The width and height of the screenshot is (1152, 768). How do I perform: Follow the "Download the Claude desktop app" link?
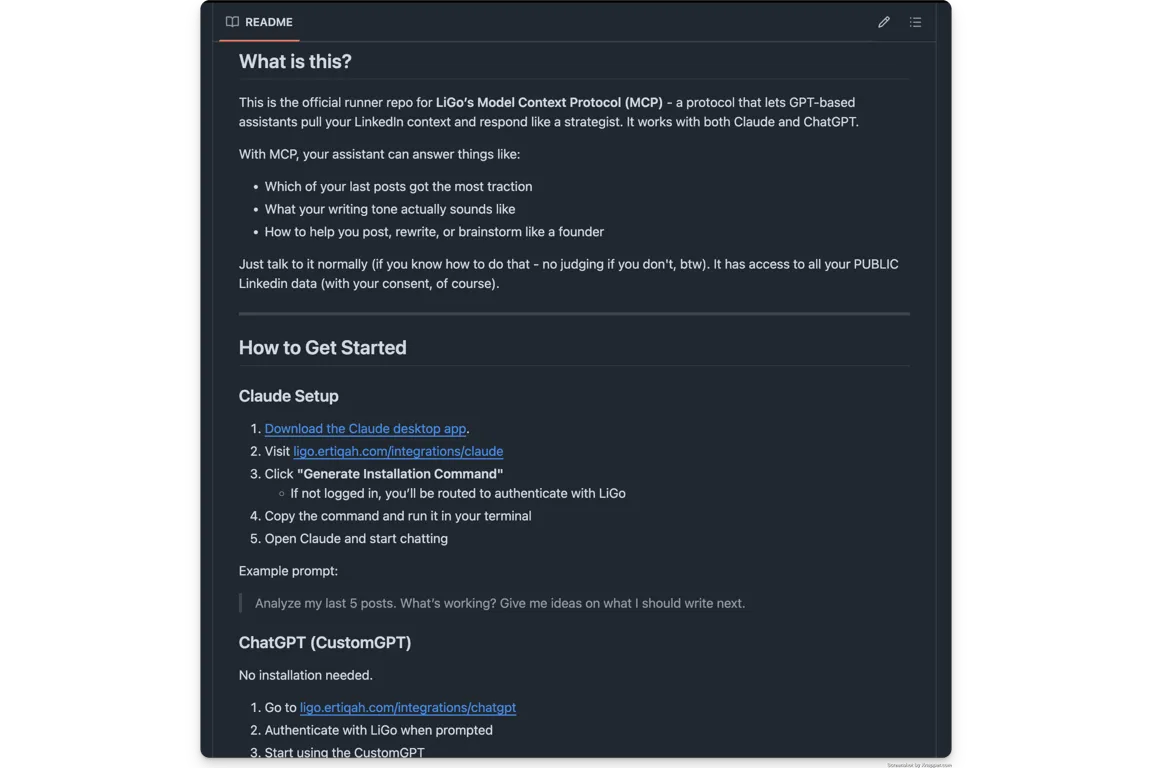(366, 428)
